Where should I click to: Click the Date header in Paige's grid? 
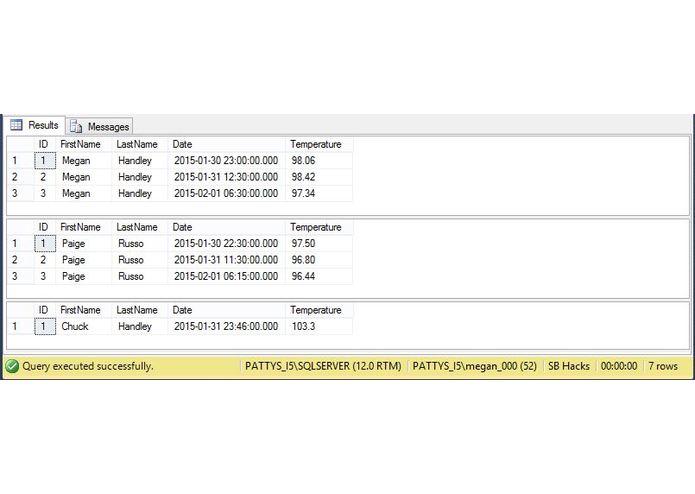[x=226, y=227]
